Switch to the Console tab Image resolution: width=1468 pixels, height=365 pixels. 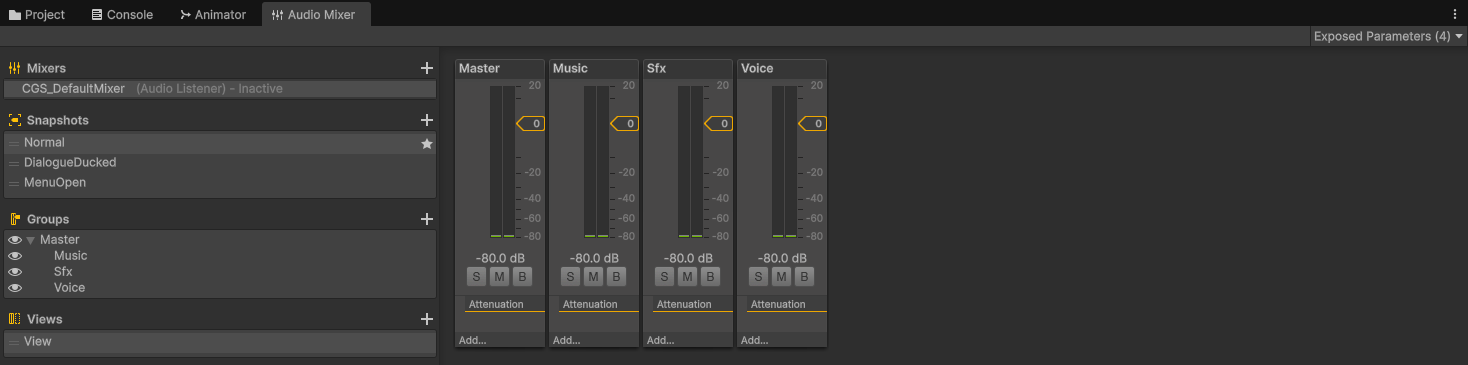tap(122, 14)
